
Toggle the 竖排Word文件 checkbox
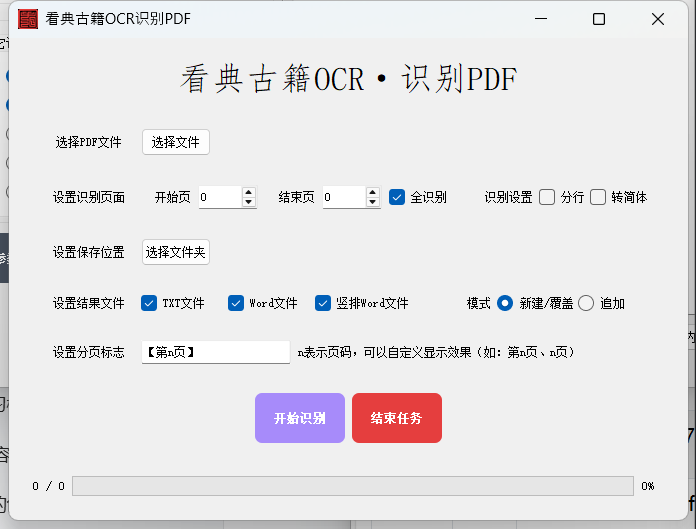[x=323, y=303]
